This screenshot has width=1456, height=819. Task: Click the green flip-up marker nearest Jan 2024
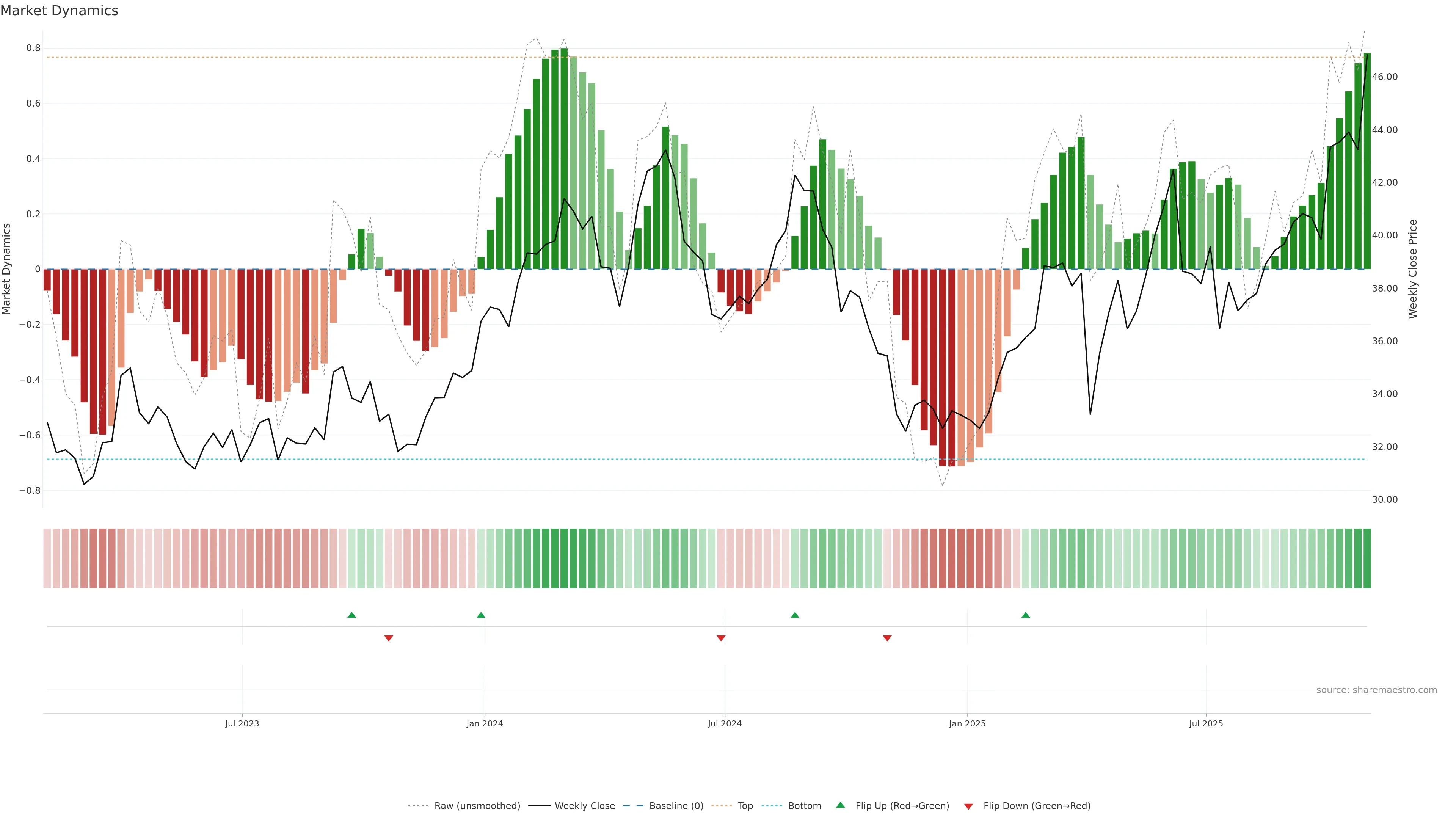481,615
